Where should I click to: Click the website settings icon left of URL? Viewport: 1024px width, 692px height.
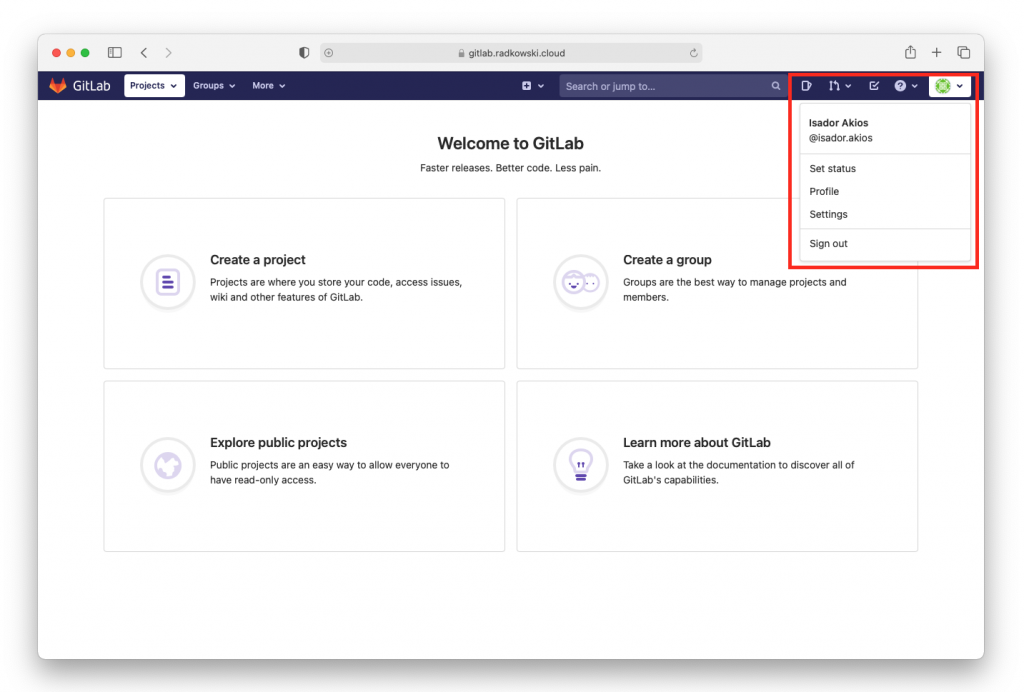tap(328, 53)
